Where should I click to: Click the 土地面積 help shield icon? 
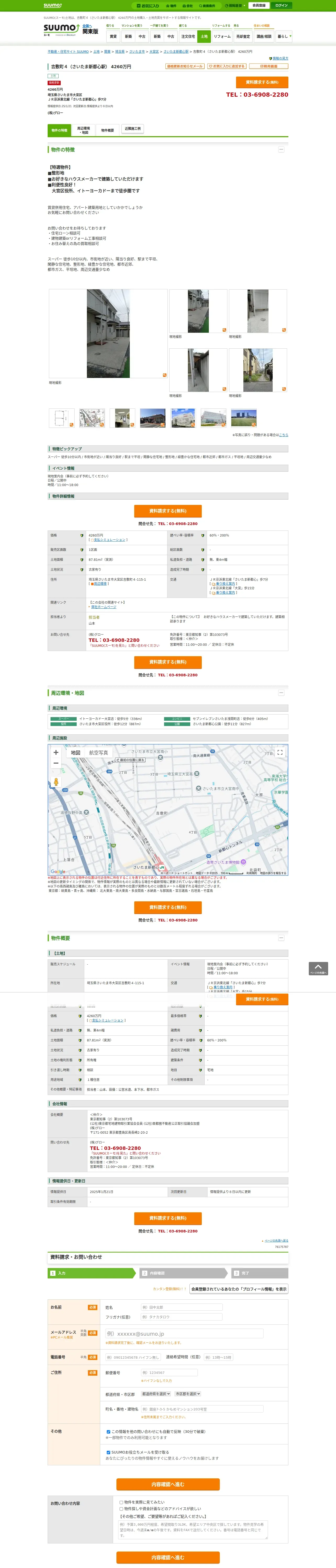(x=82, y=560)
